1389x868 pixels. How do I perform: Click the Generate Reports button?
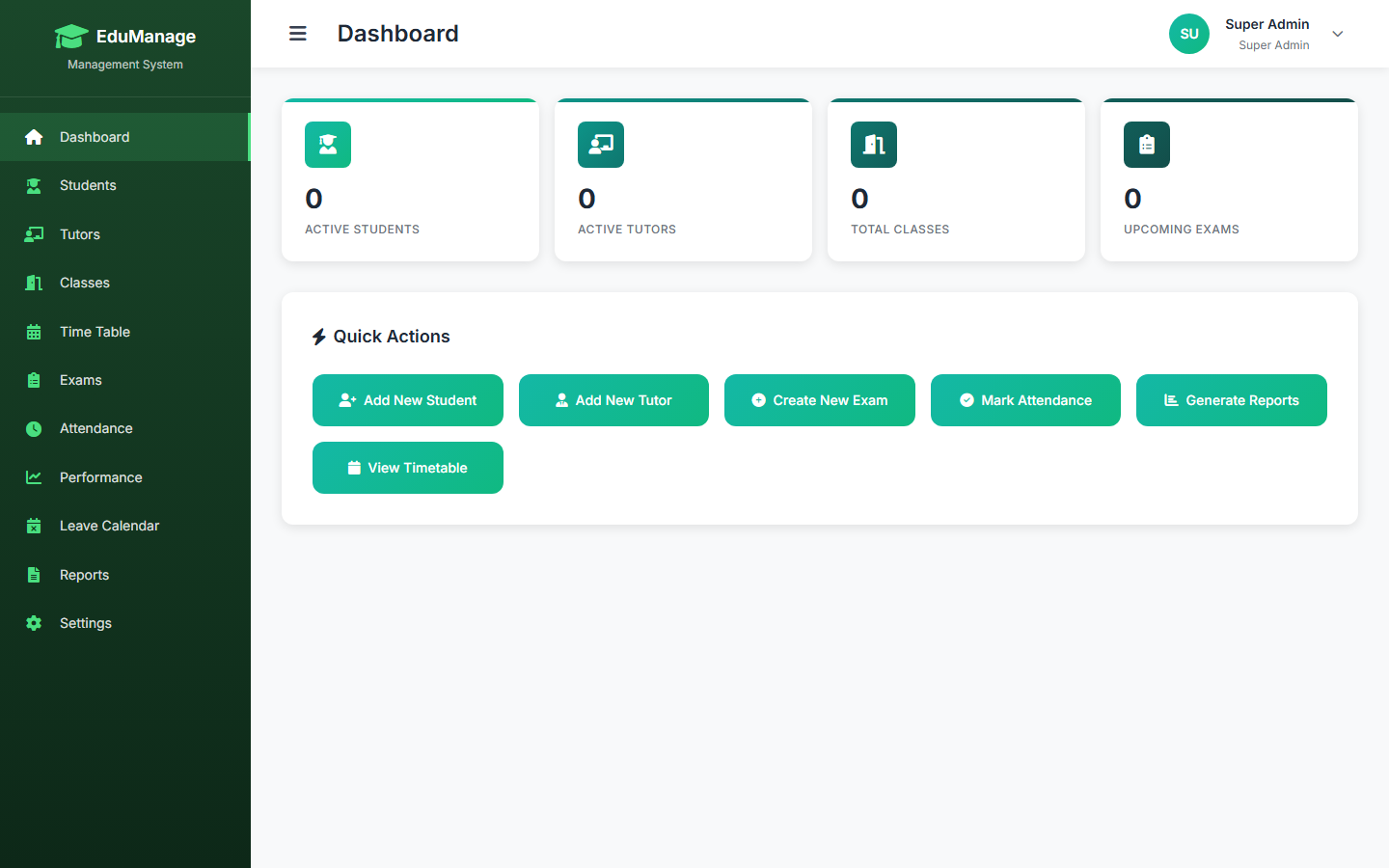(x=1232, y=400)
